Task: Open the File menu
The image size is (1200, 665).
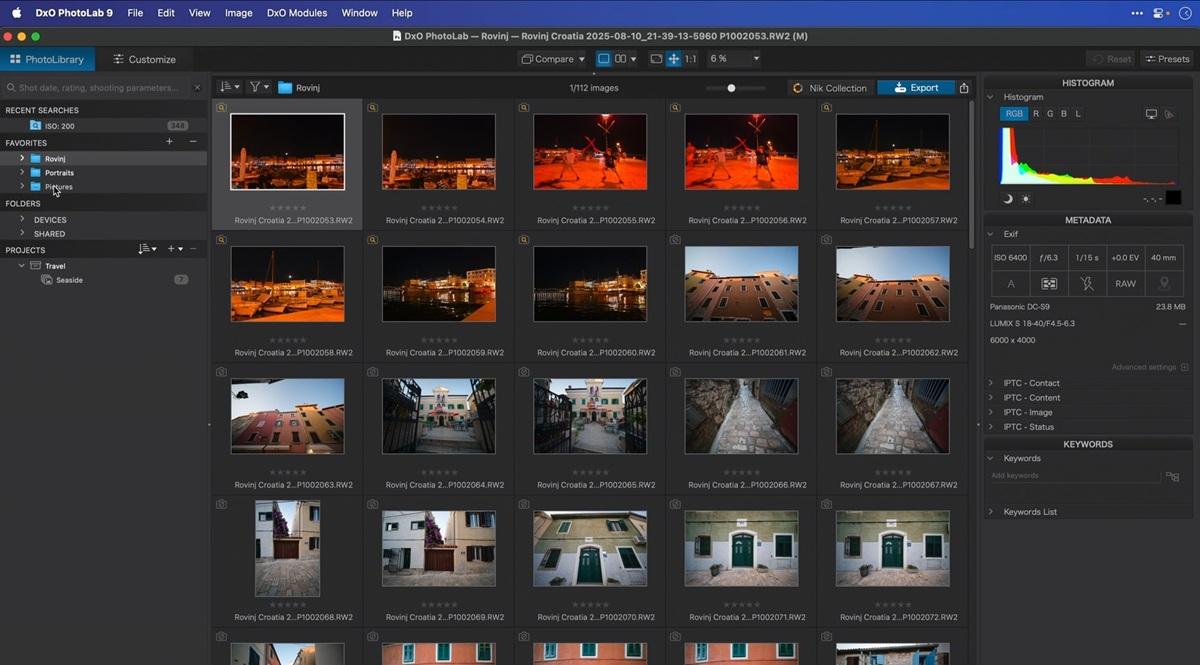Action: click(x=135, y=13)
